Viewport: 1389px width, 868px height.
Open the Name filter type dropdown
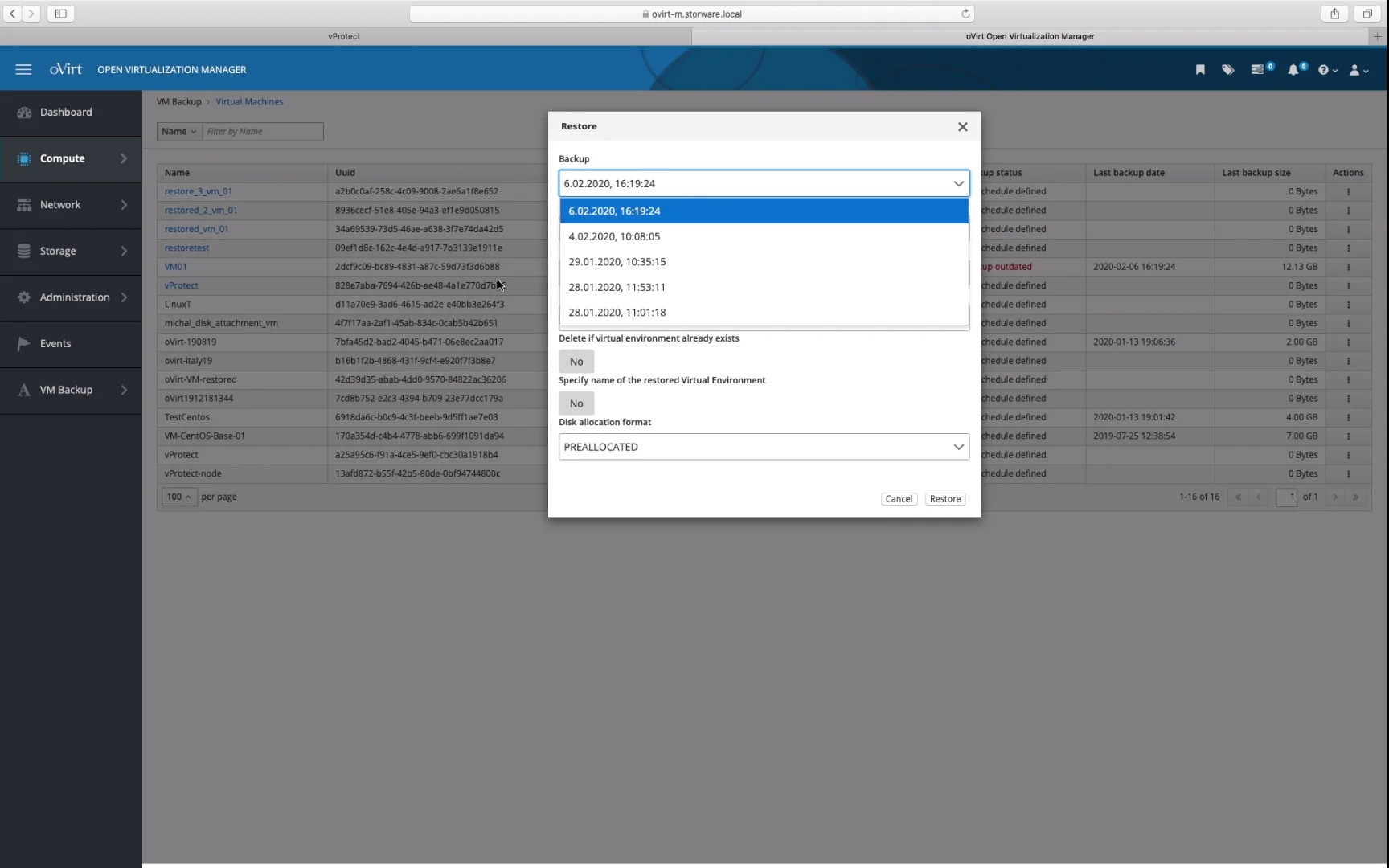point(178,132)
